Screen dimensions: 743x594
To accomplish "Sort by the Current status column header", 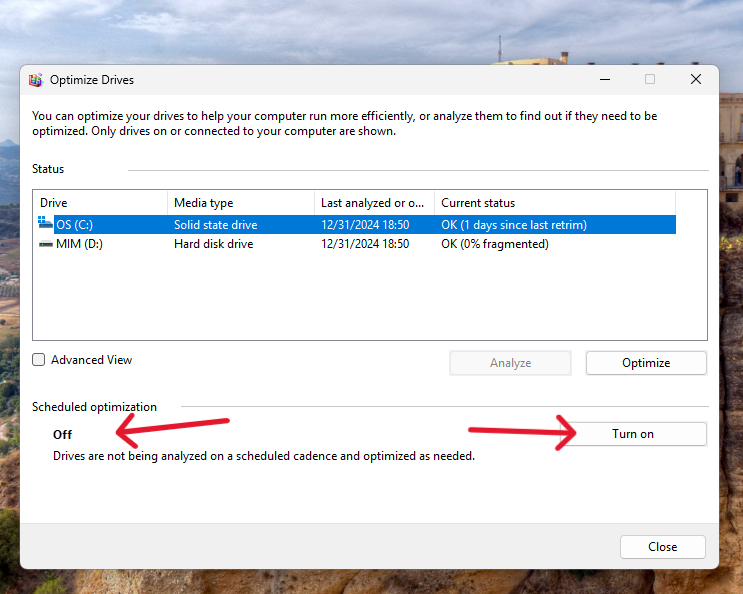I will (554, 203).
